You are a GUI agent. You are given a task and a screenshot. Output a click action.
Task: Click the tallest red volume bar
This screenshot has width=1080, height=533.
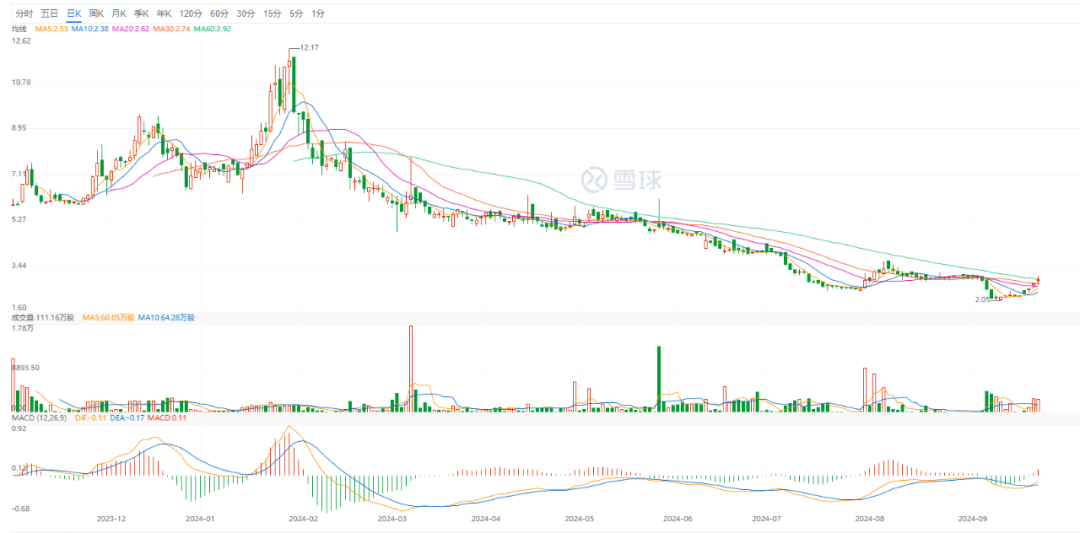[411, 367]
